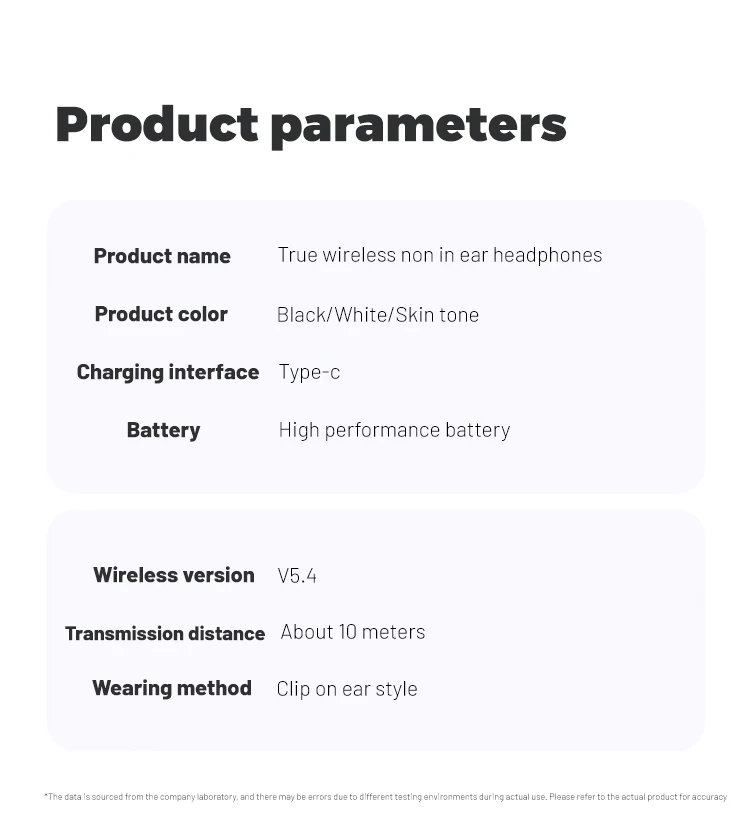Click About 10 meters value
The height and width of the screenshot is (825, 750).
[353, 632]
